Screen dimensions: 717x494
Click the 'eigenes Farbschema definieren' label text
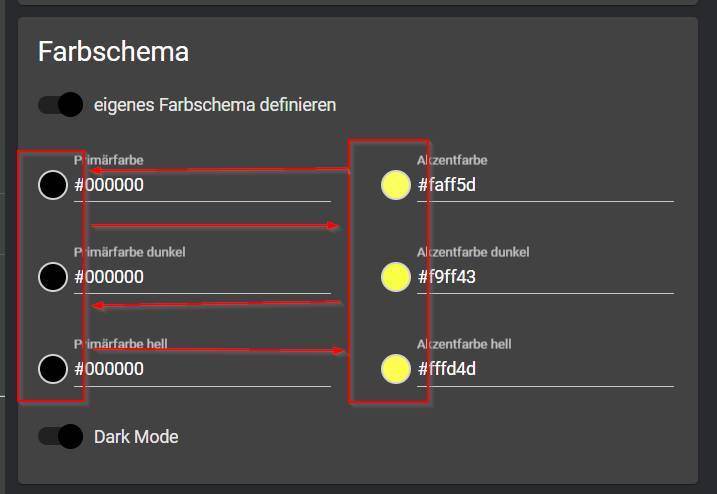[214, 104]
